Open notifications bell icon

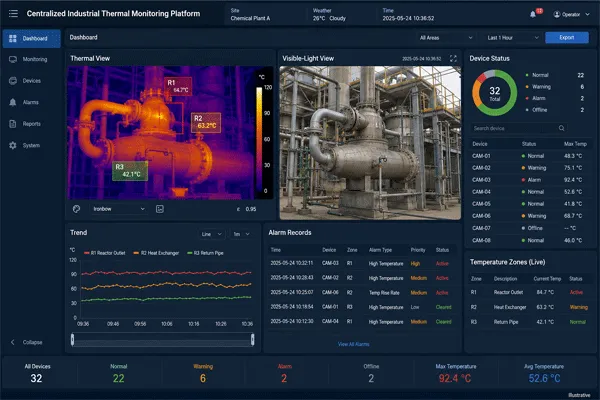point(533,15)
